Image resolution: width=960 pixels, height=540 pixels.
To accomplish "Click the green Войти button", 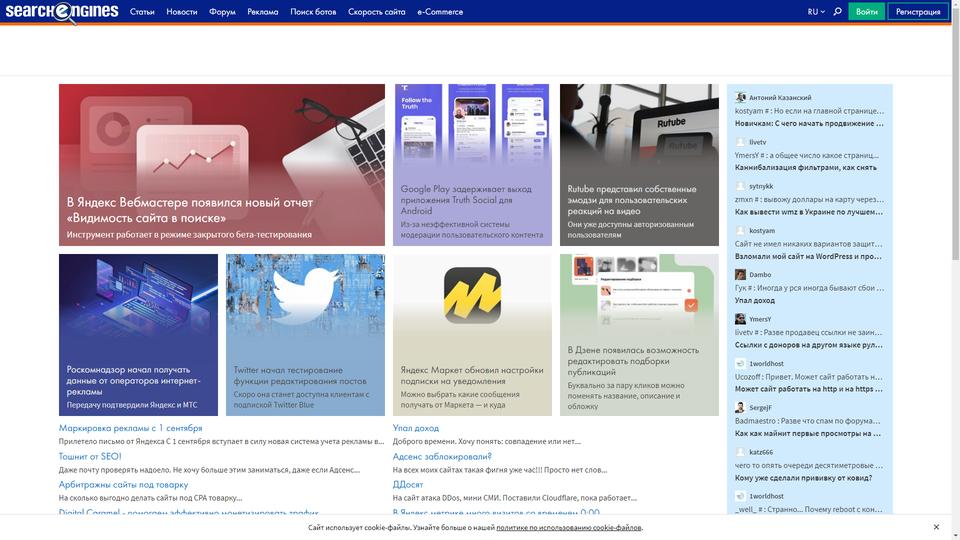I will click(866, 12).
